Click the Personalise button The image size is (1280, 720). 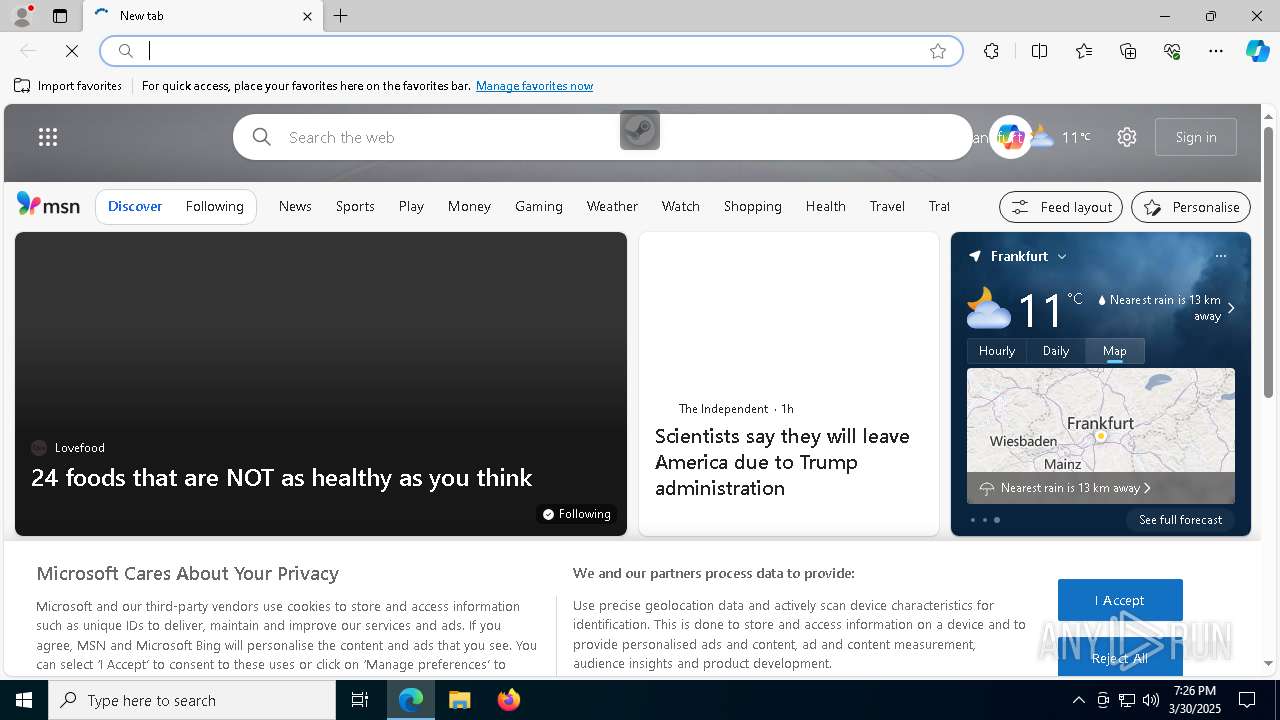click(x=1191, y=207)
